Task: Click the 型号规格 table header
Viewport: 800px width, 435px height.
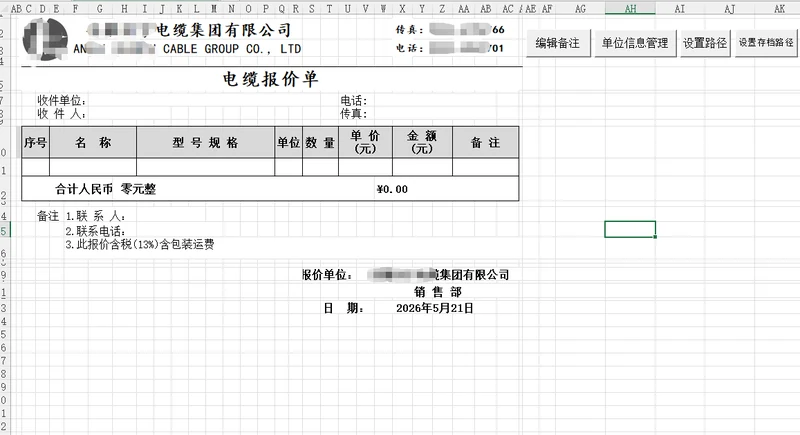Action: point(205,142)
